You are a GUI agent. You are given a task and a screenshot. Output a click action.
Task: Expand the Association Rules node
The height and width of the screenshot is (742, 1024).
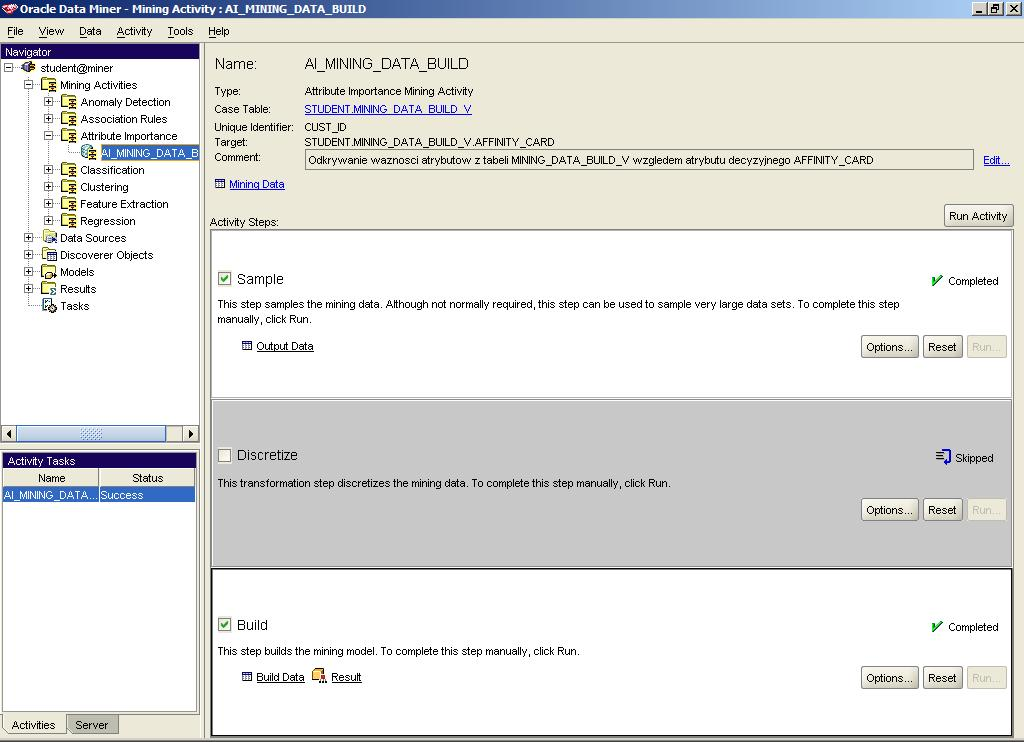point(49,118)
